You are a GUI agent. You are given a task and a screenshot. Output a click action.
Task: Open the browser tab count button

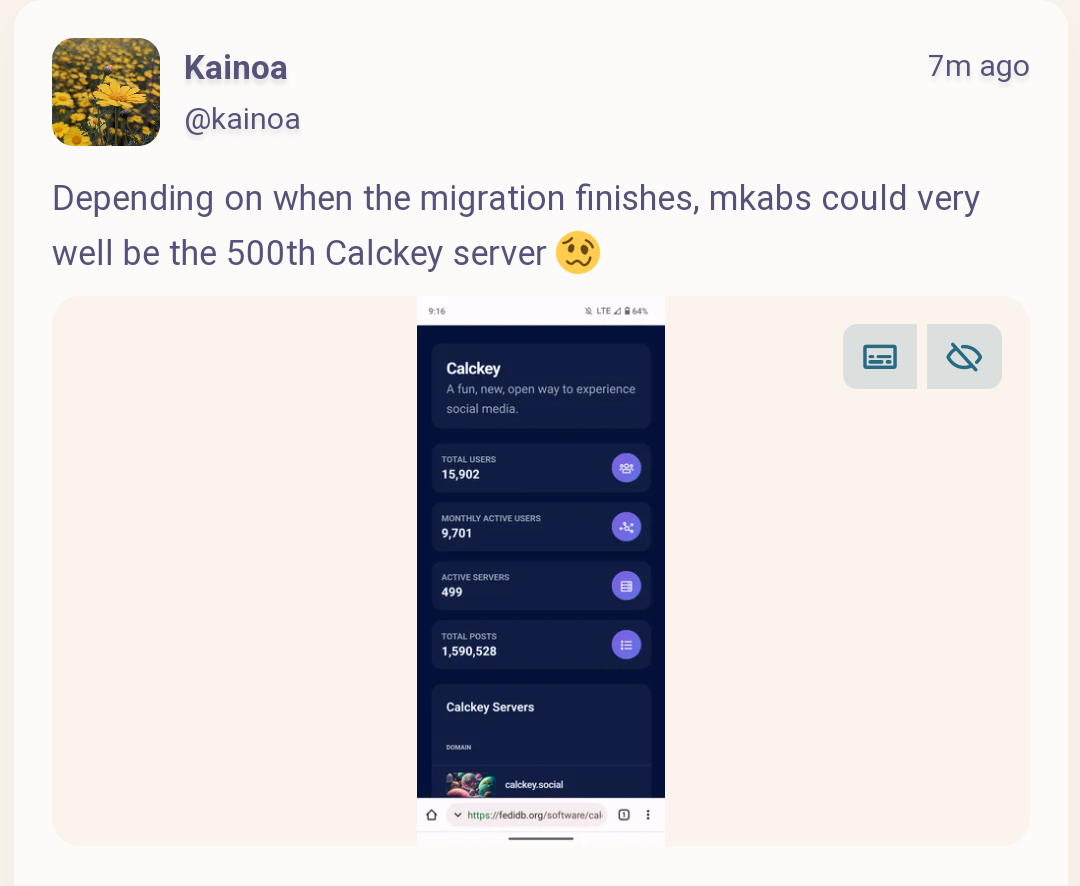point(624,815)
